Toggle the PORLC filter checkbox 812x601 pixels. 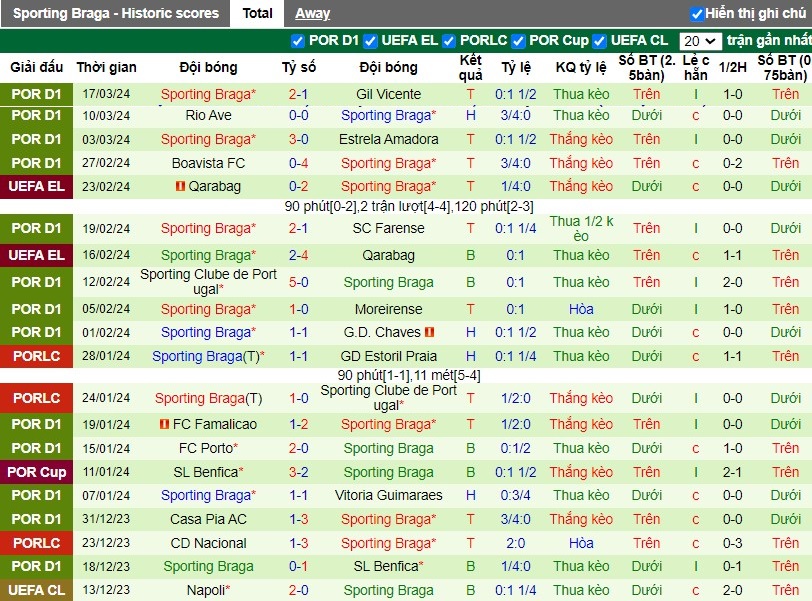tap(448, 41)
